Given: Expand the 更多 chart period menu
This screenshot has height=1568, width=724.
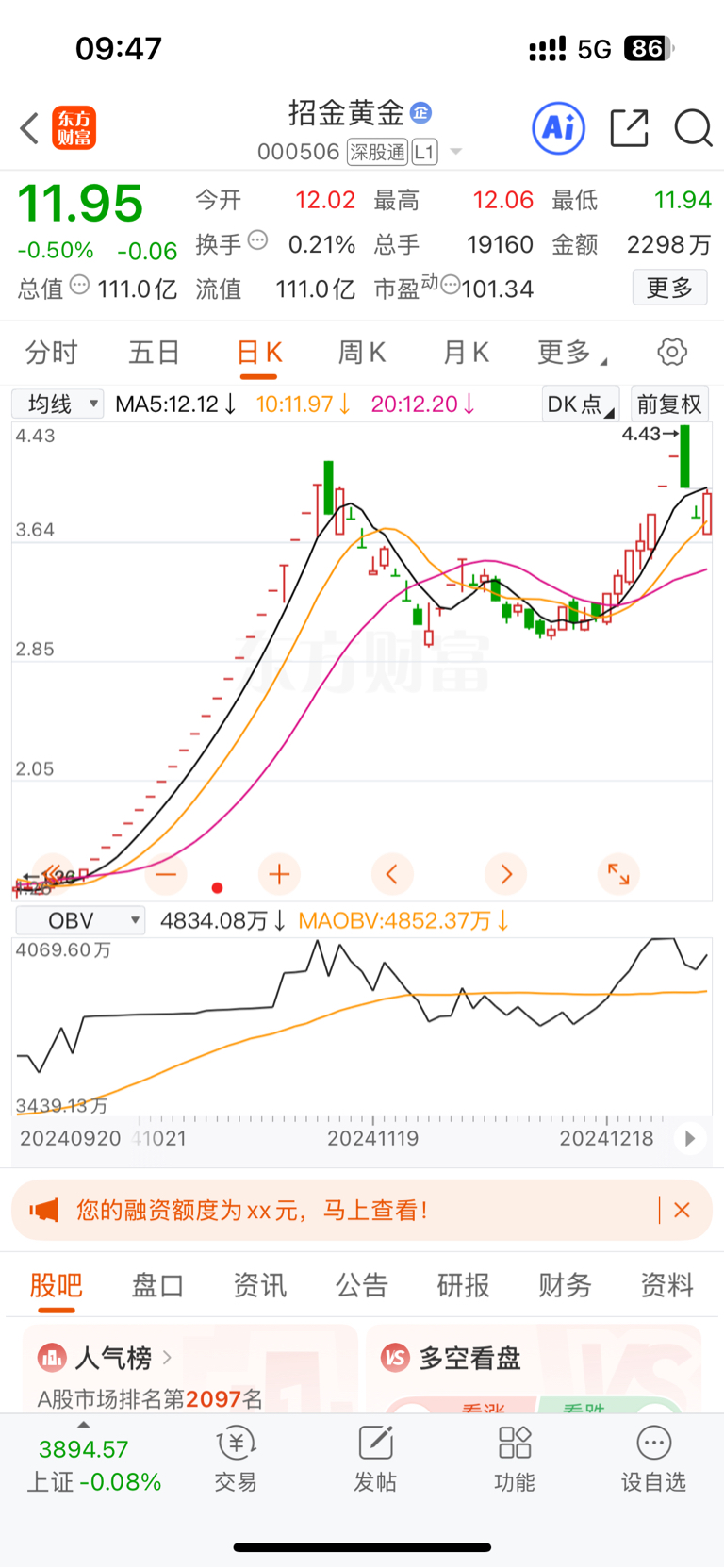Looking at the screenshot, I should [x=571, y=353].
